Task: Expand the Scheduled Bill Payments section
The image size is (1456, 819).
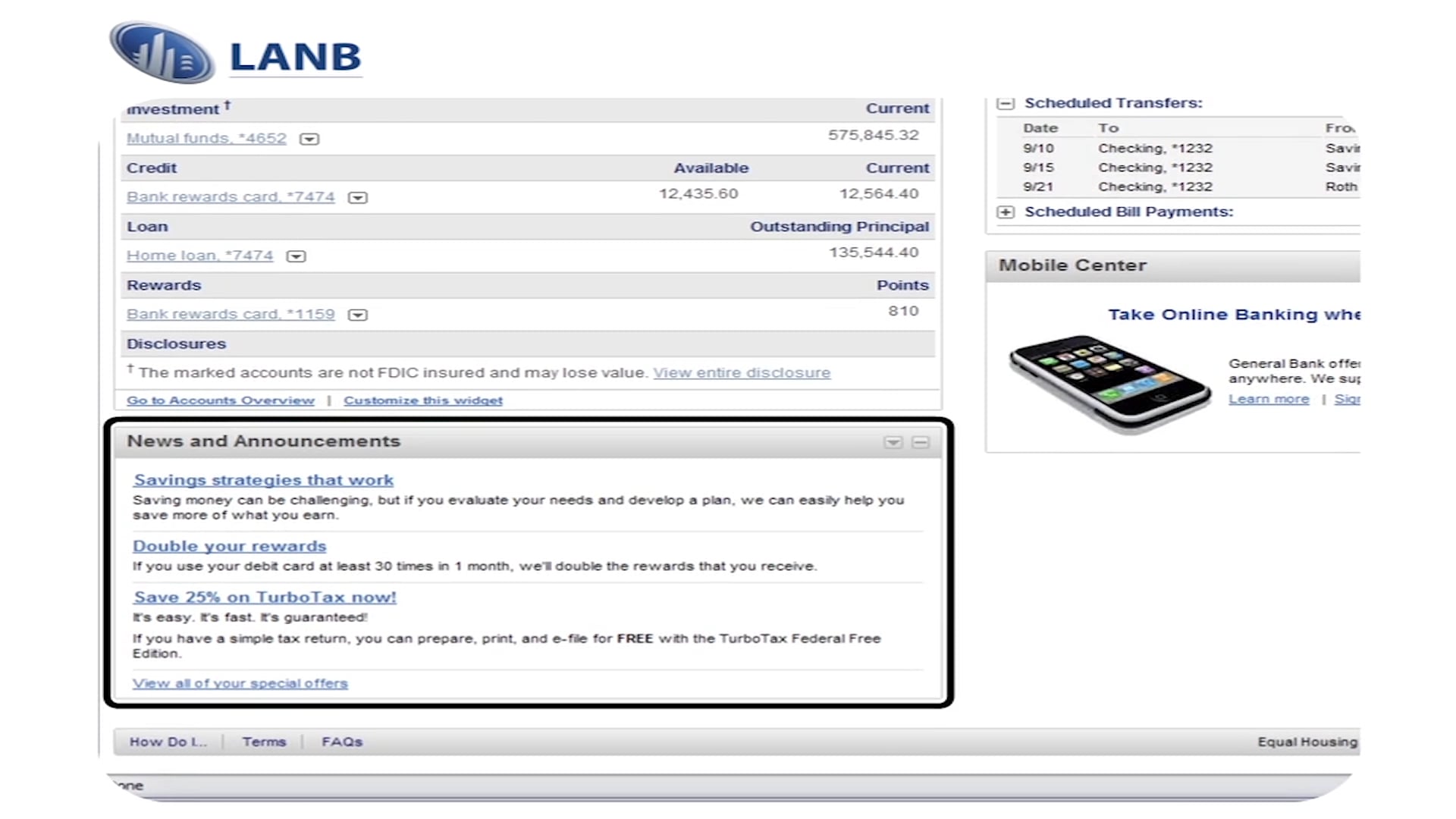Action: [x=1007, y=212]
